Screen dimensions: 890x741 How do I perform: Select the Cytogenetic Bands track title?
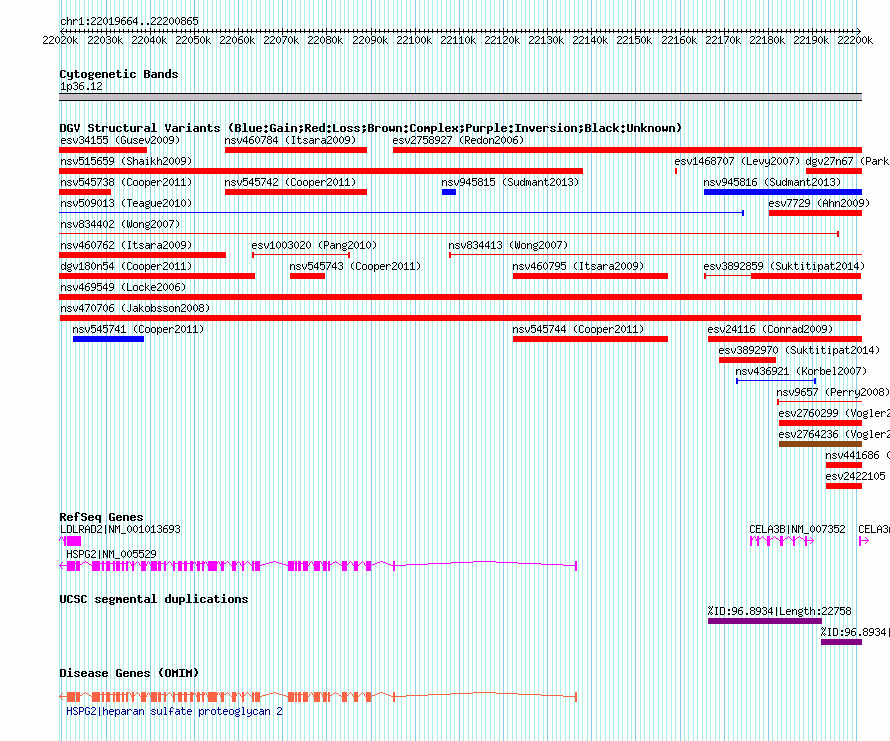click(119, 74)
